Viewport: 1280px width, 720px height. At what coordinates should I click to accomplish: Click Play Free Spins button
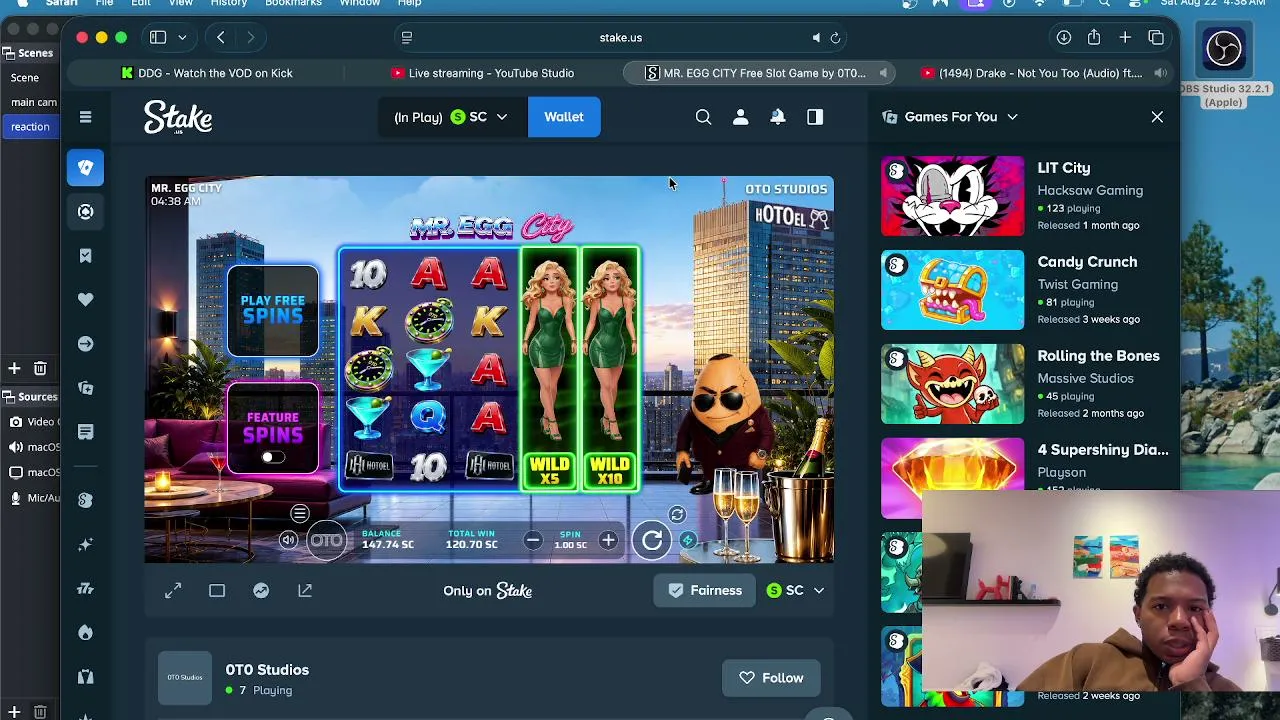[x=273, y=311]
